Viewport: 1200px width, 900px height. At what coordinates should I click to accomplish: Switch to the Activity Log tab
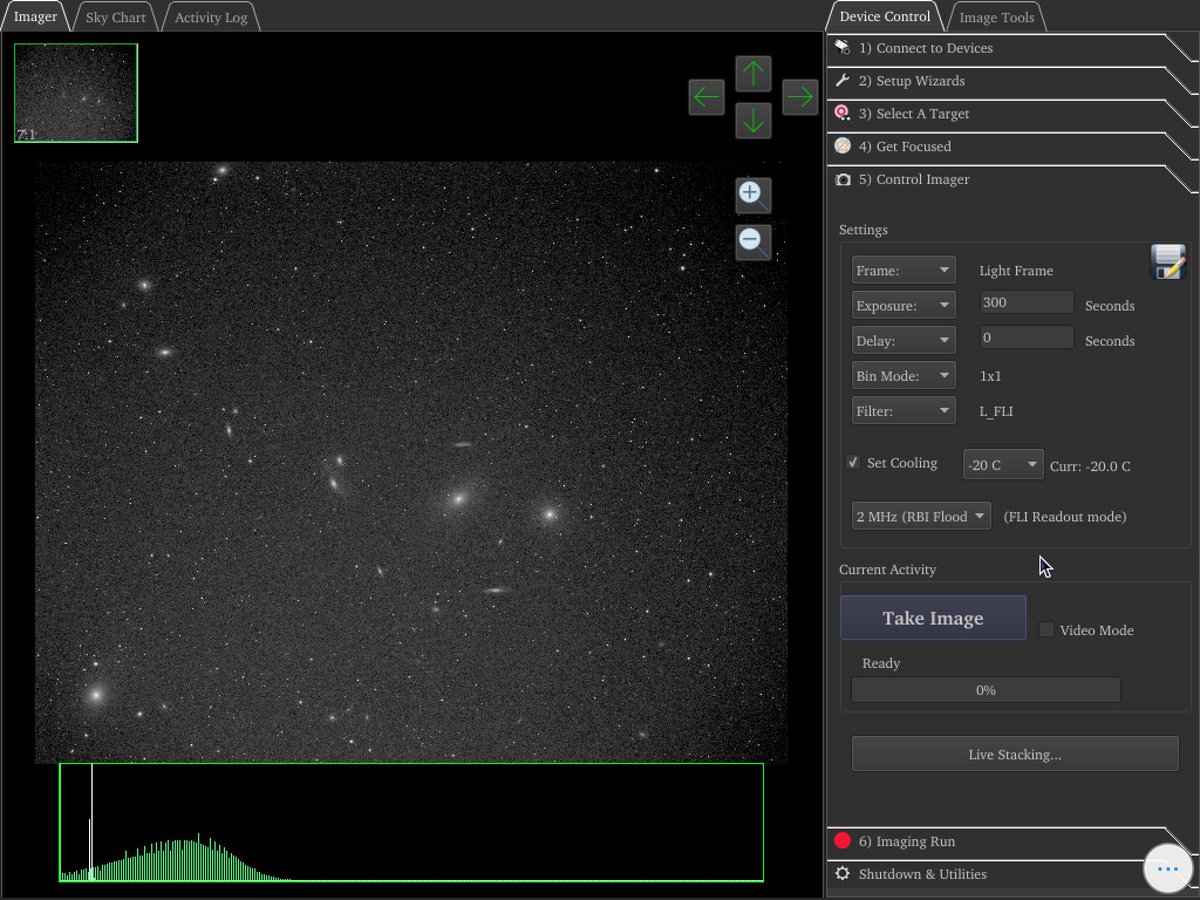[211, 17]
